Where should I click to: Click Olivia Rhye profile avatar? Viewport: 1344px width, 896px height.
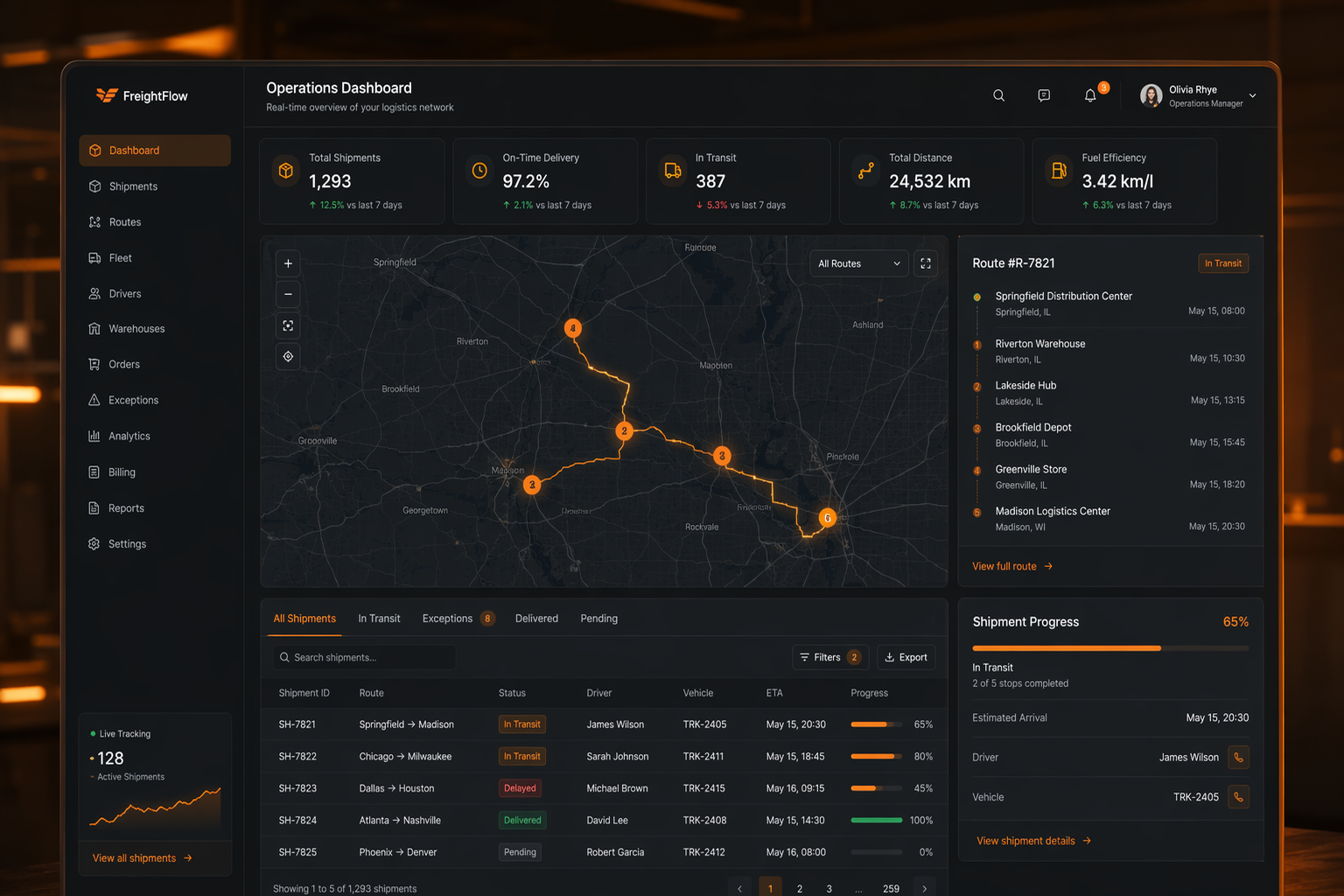[1151, 95]
